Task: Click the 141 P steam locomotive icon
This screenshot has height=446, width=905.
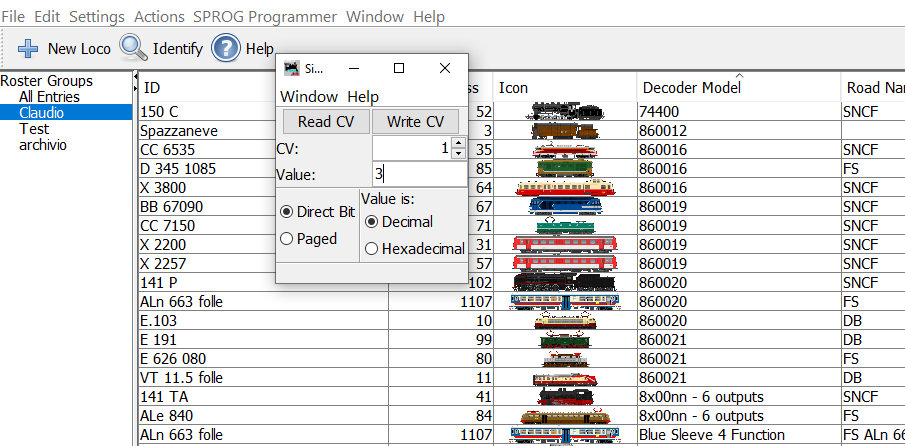Action: 563,282
